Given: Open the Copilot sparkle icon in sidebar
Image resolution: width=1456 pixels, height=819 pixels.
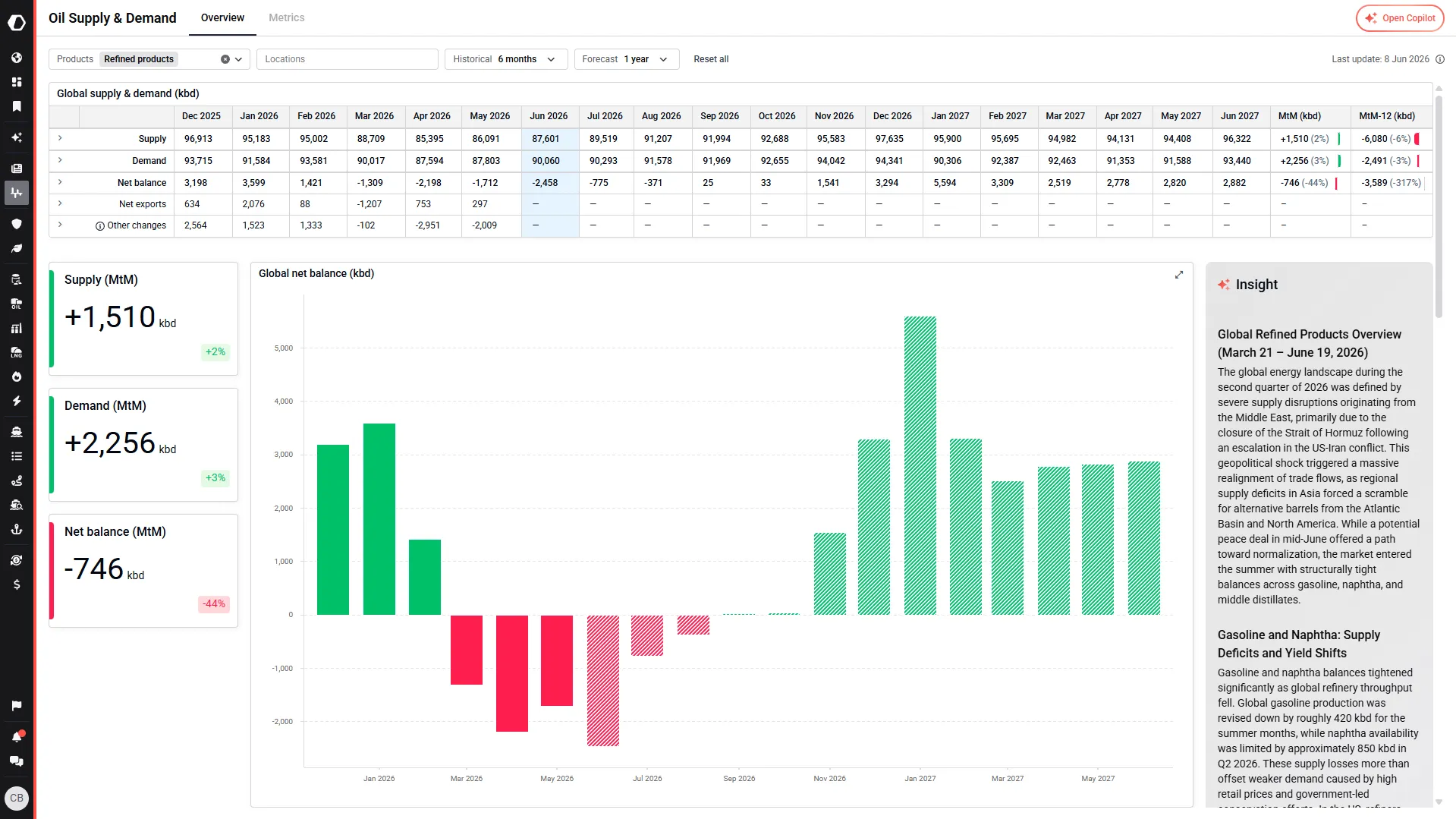Looking at the screenshot, I should 17,137.
